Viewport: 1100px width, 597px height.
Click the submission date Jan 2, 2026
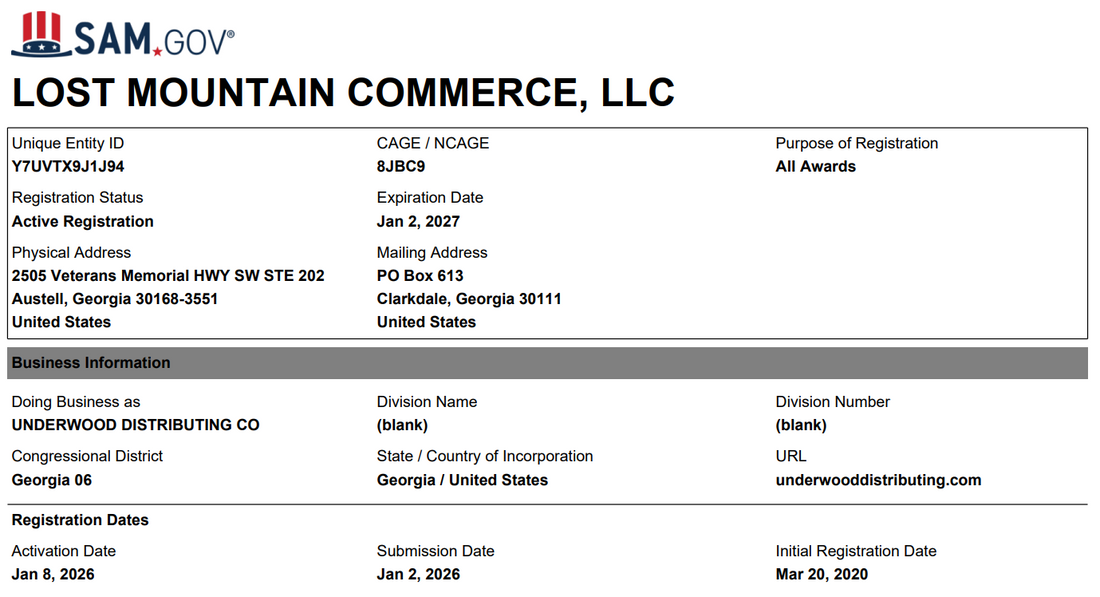pos(418,574)
